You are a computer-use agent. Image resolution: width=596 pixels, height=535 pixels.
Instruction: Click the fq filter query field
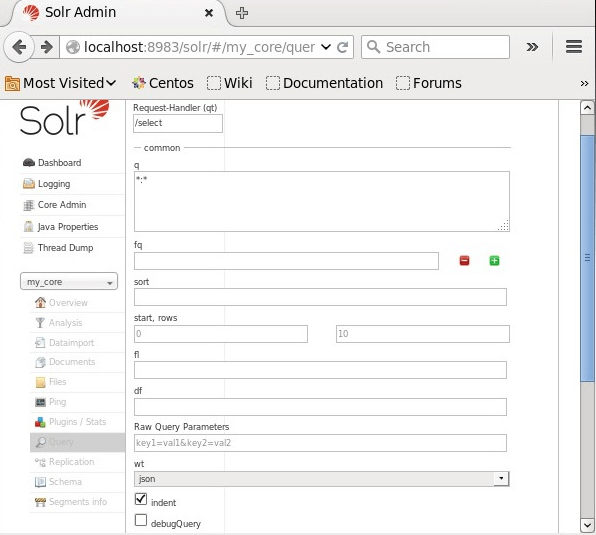[286, 261]
